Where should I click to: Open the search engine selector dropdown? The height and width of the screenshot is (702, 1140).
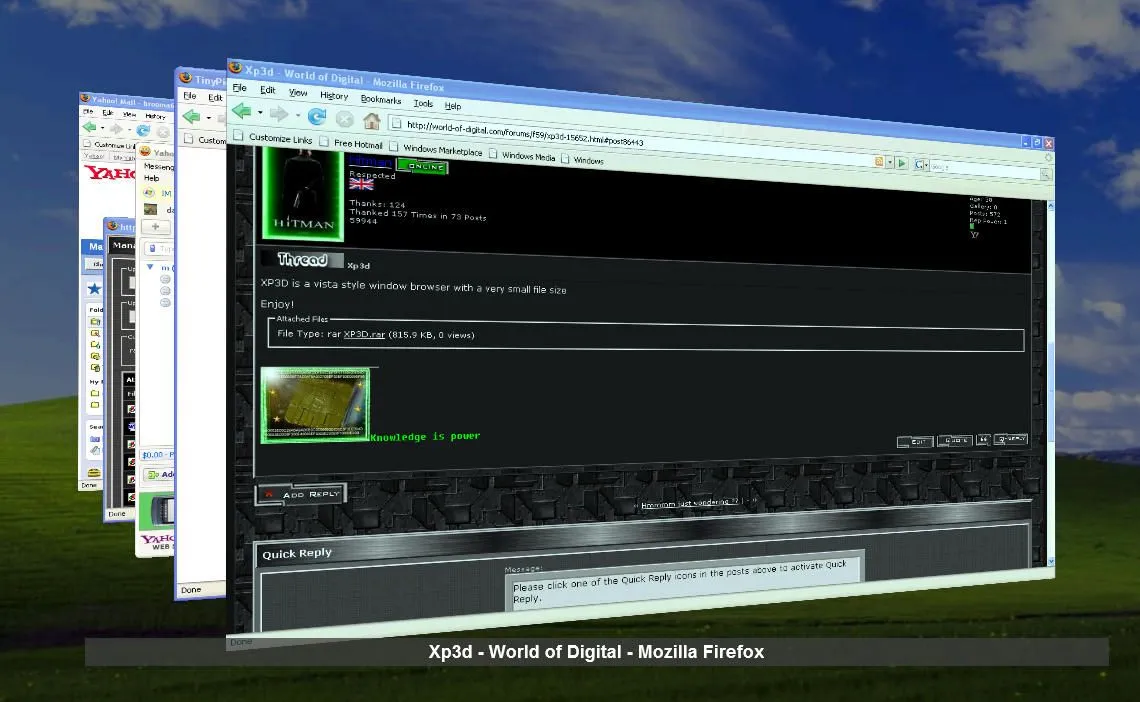coord(926,165)
